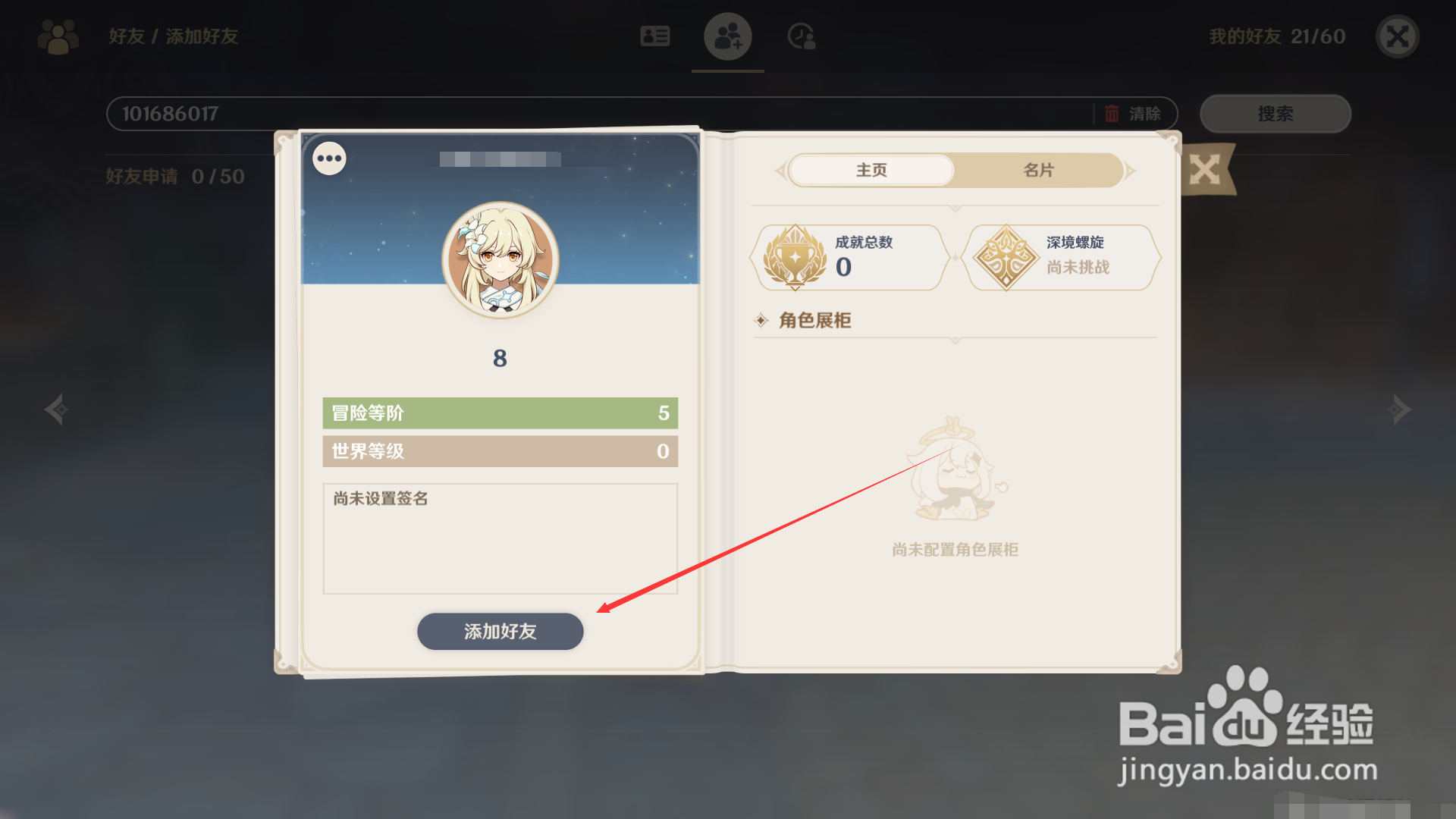Screen dimensions: 1456x819
Task: Click the small arrow right of 名片 tab
Action: [1131, 171]
